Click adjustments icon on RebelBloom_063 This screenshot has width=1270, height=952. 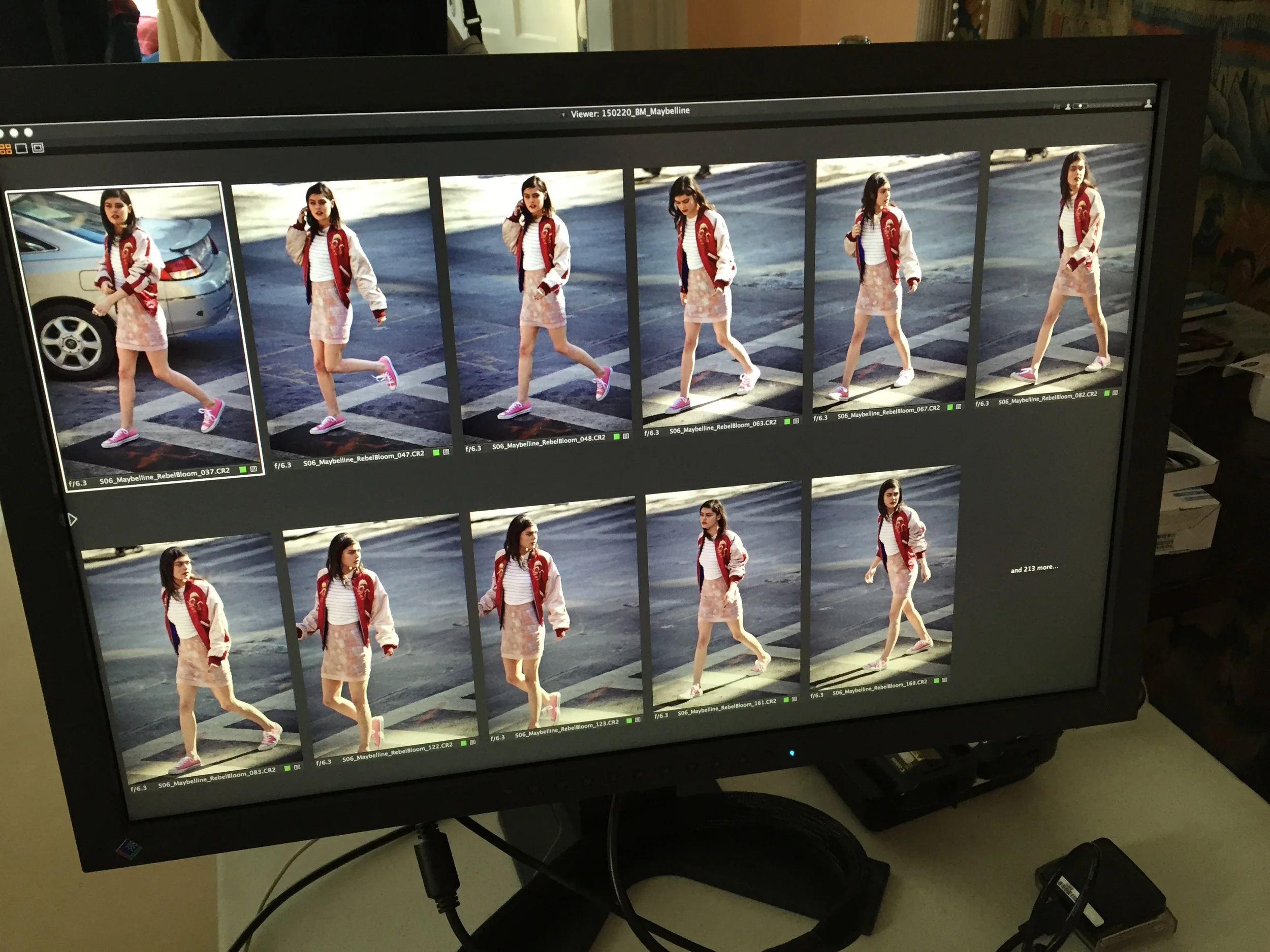point(796,421)
